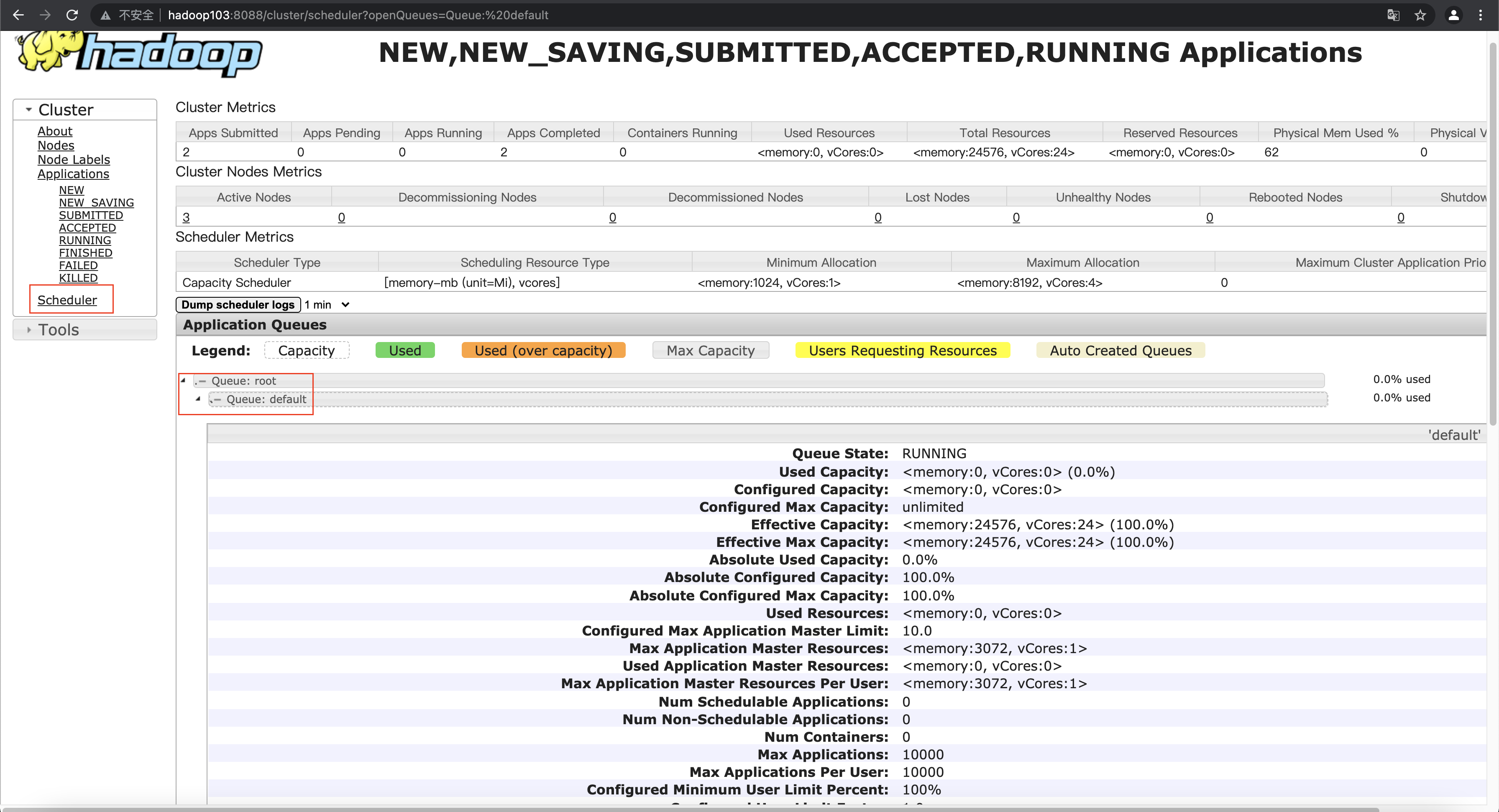The width and height of the screenshot is (1499, 812).
Task: Click the green Used legend swatch
Action: (405, 350)
